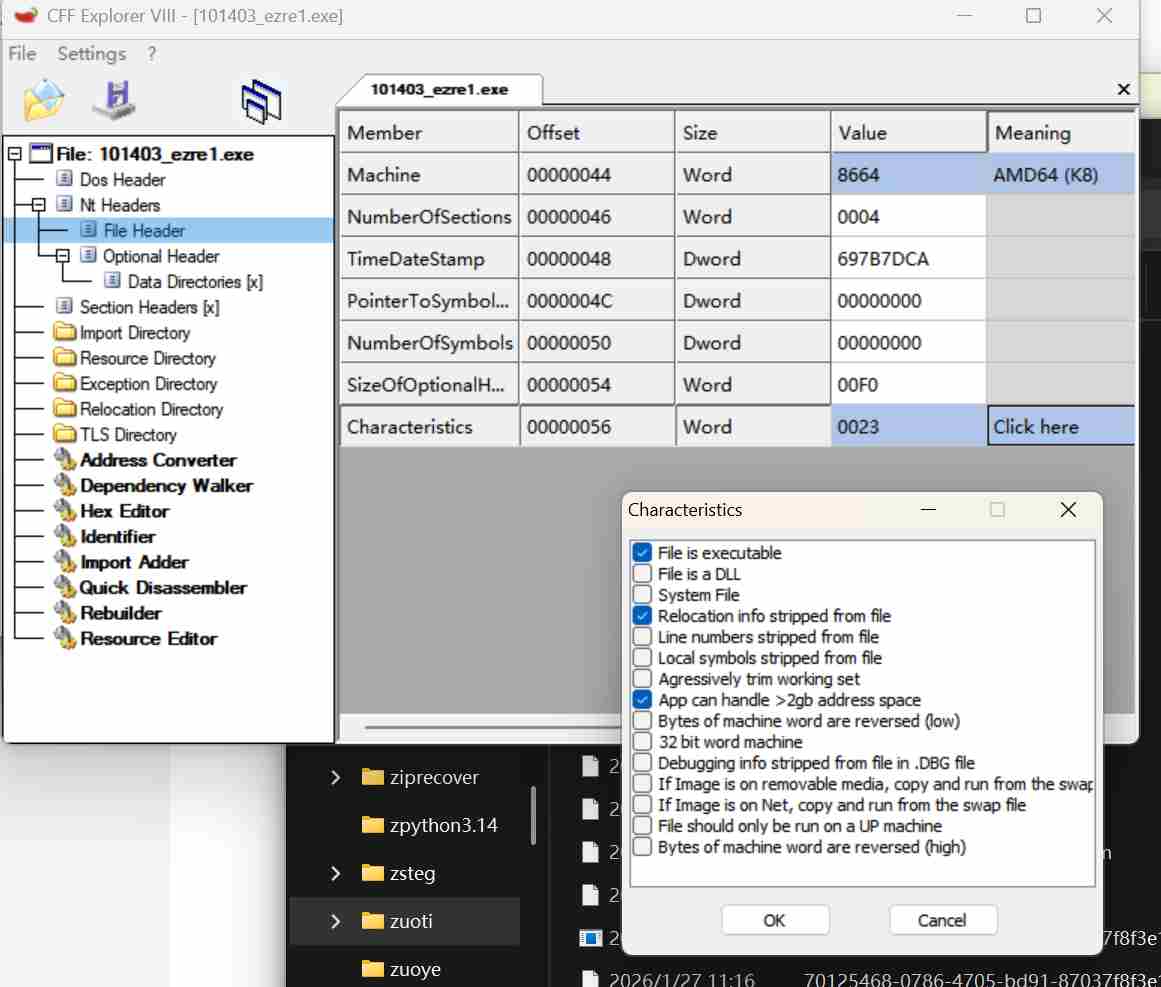This screenshot has width=1161, height=987.
Task: Select File Header in the tree
Action: 144,230
